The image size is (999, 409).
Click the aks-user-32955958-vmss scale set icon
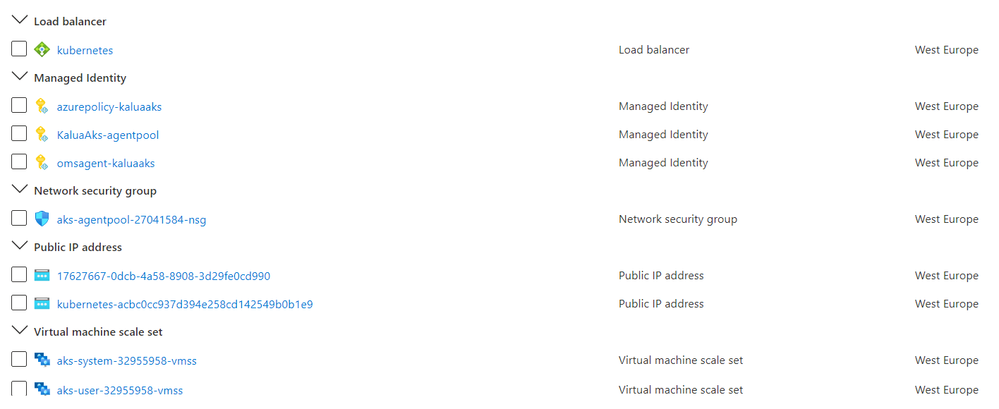[x=41, y=389]
